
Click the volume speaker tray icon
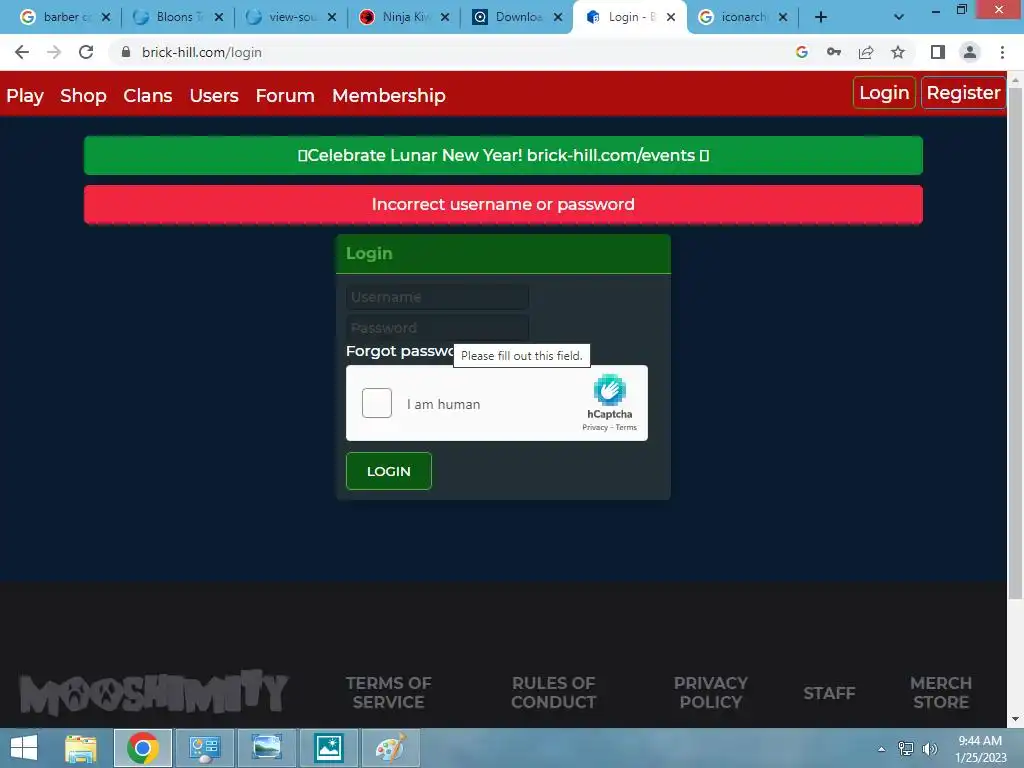929,748
